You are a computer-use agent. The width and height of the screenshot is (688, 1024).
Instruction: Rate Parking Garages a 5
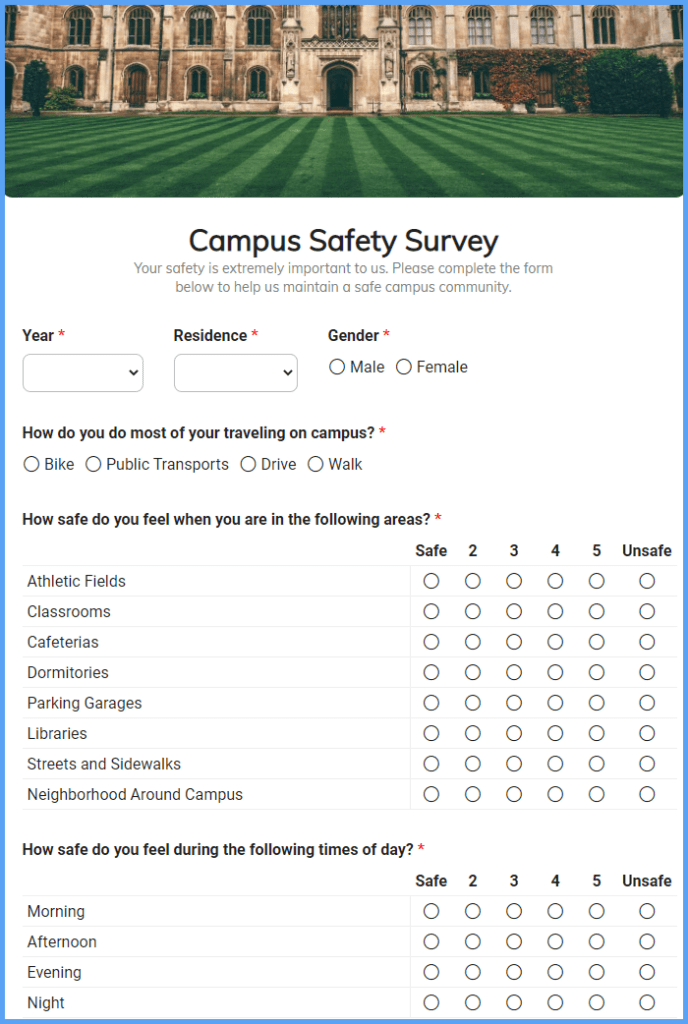596,703
